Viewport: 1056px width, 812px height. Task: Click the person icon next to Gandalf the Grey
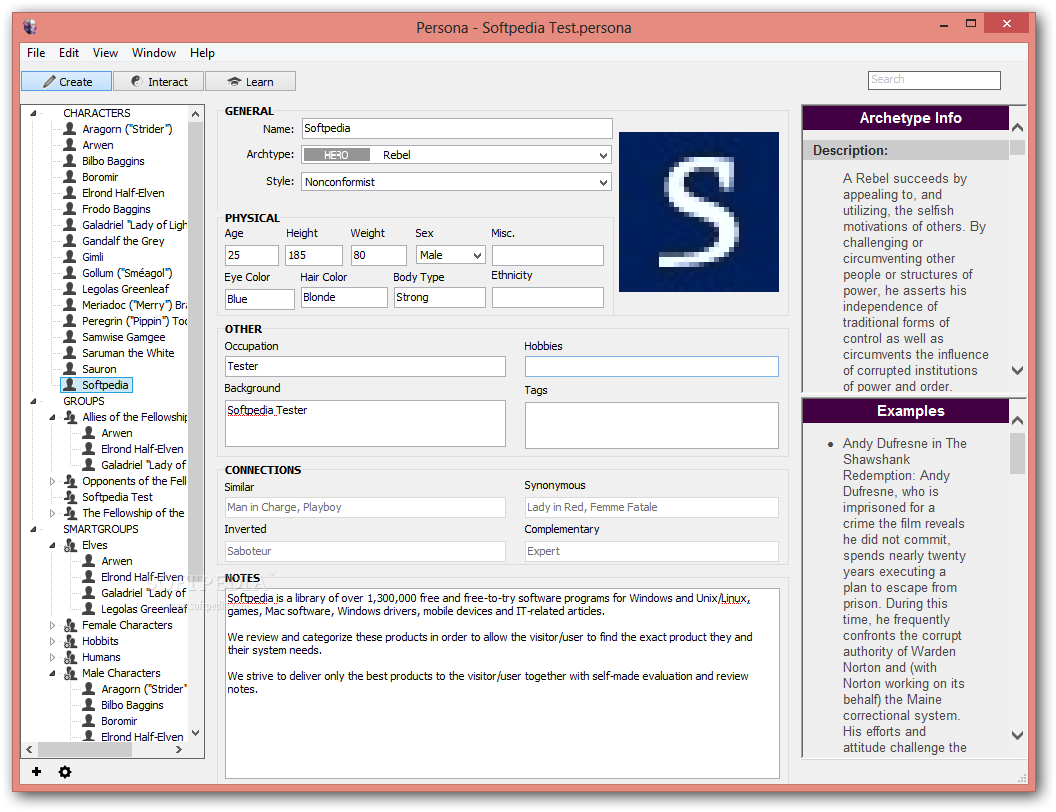[x=69, y=240]
